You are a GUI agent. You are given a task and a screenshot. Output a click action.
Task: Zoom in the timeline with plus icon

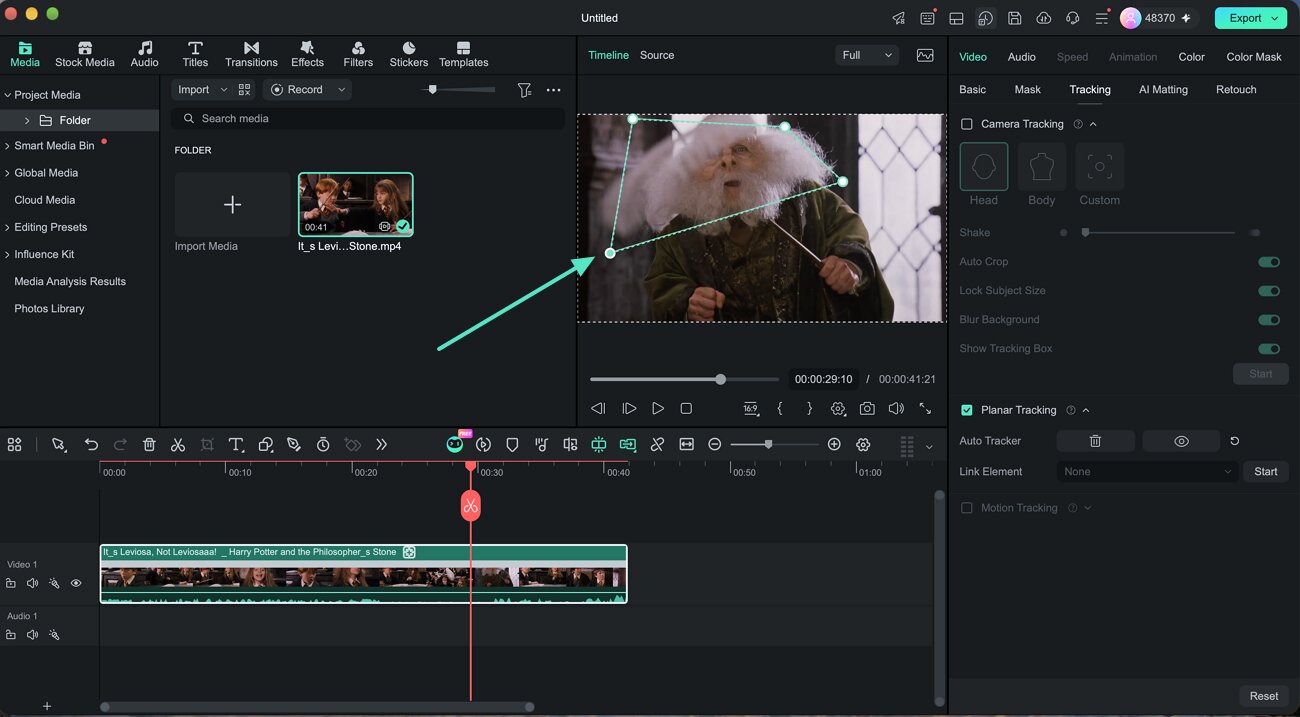click(x=834, y=445)
